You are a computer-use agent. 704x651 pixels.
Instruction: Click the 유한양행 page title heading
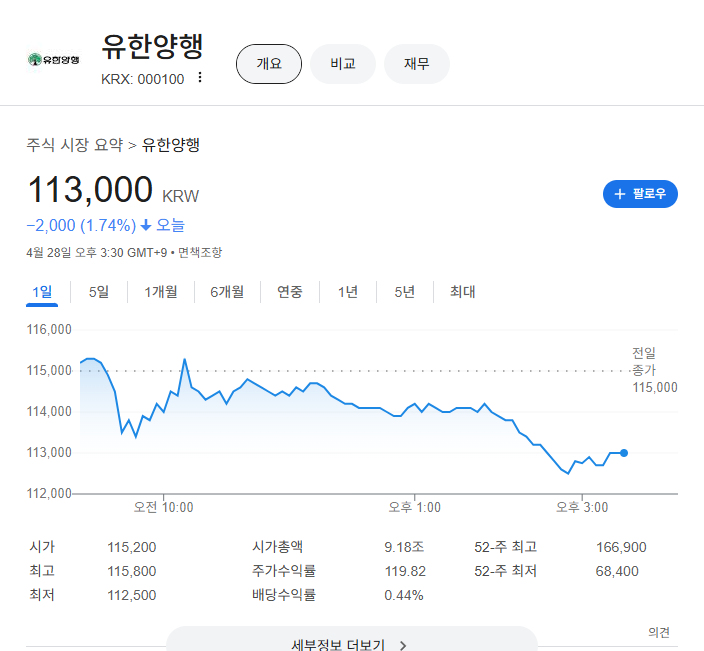pyautogui.click(x=152, y=47)
